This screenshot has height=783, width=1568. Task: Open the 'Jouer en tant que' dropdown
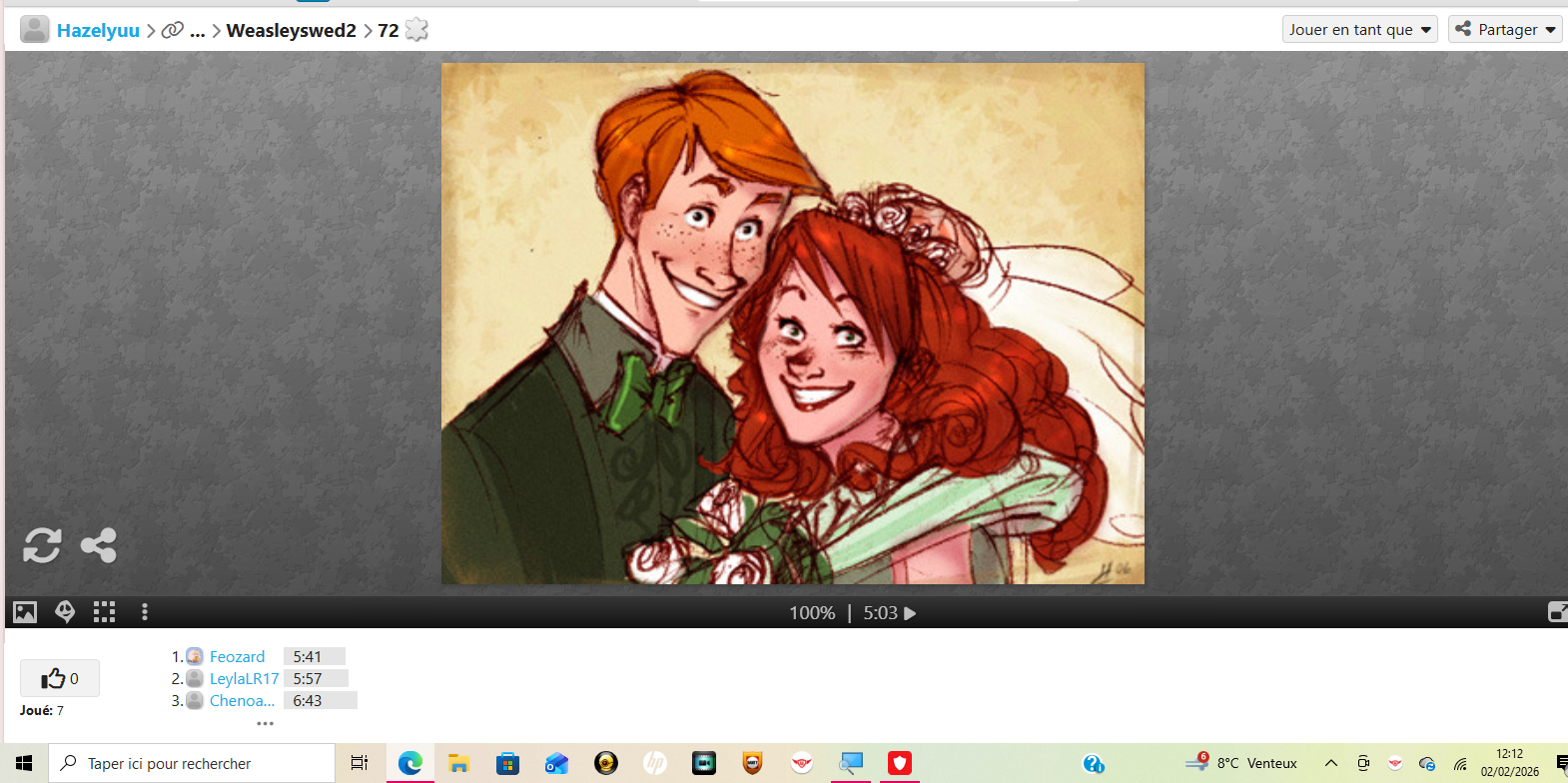click(1360, 29)
